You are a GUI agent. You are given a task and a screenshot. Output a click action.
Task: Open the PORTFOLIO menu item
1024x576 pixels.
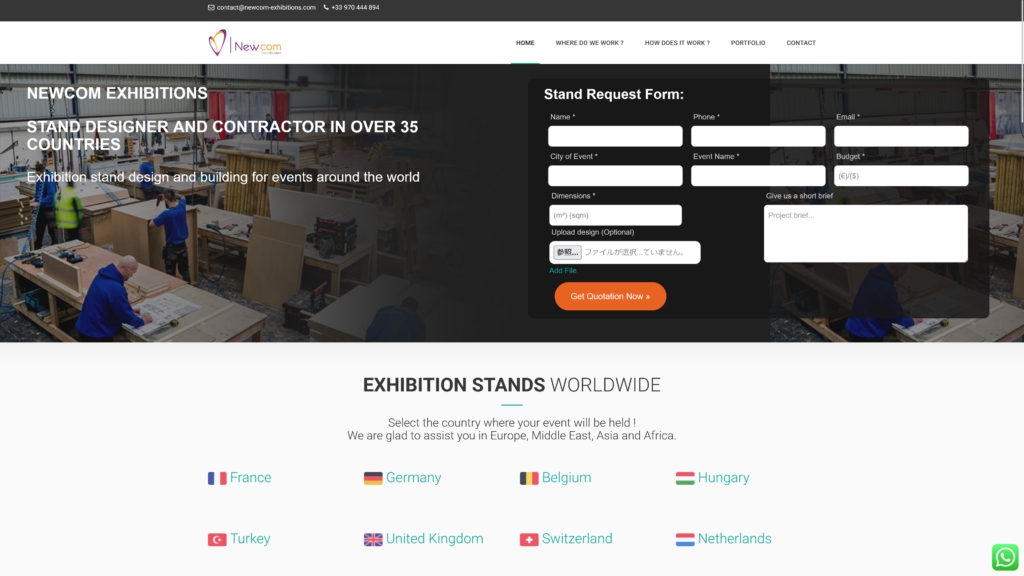[x=748, y=43]
